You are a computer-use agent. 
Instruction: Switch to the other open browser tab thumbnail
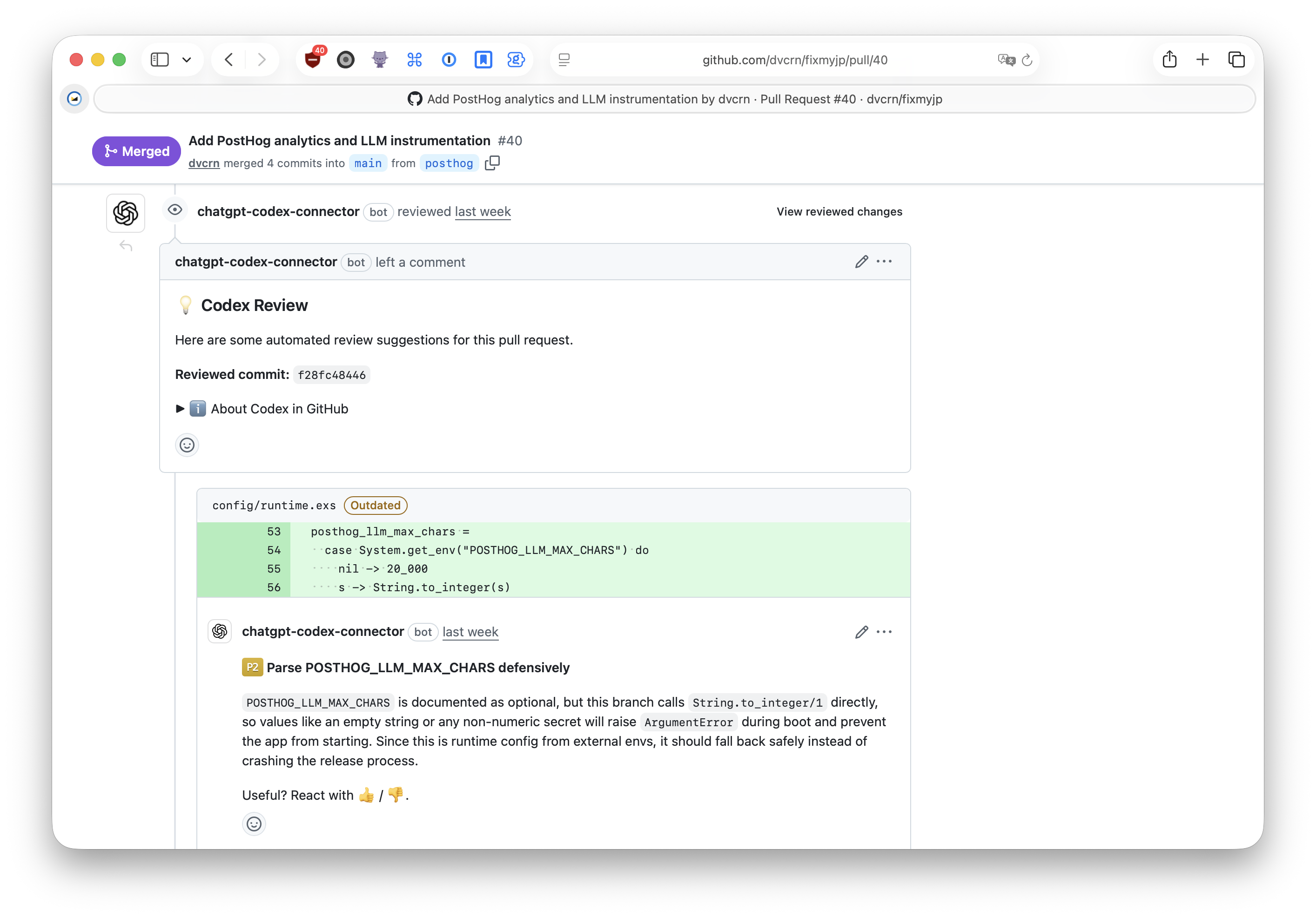click(x=74, y=99)
